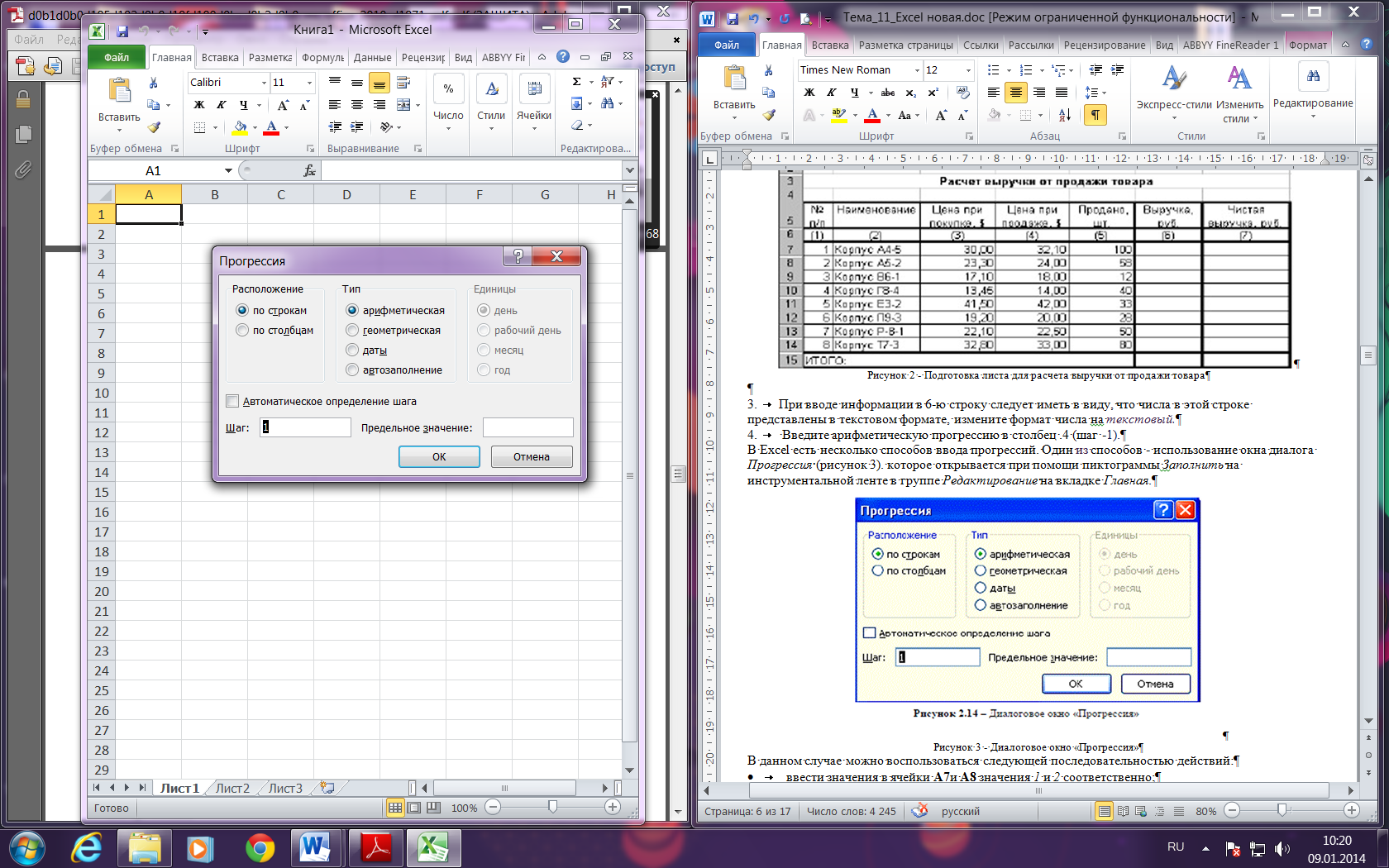The height and width of the screenshot is (868, 1389).
Task: Enable 'Автоматическое определение шага' checkbox
Action: click(232, 401)
